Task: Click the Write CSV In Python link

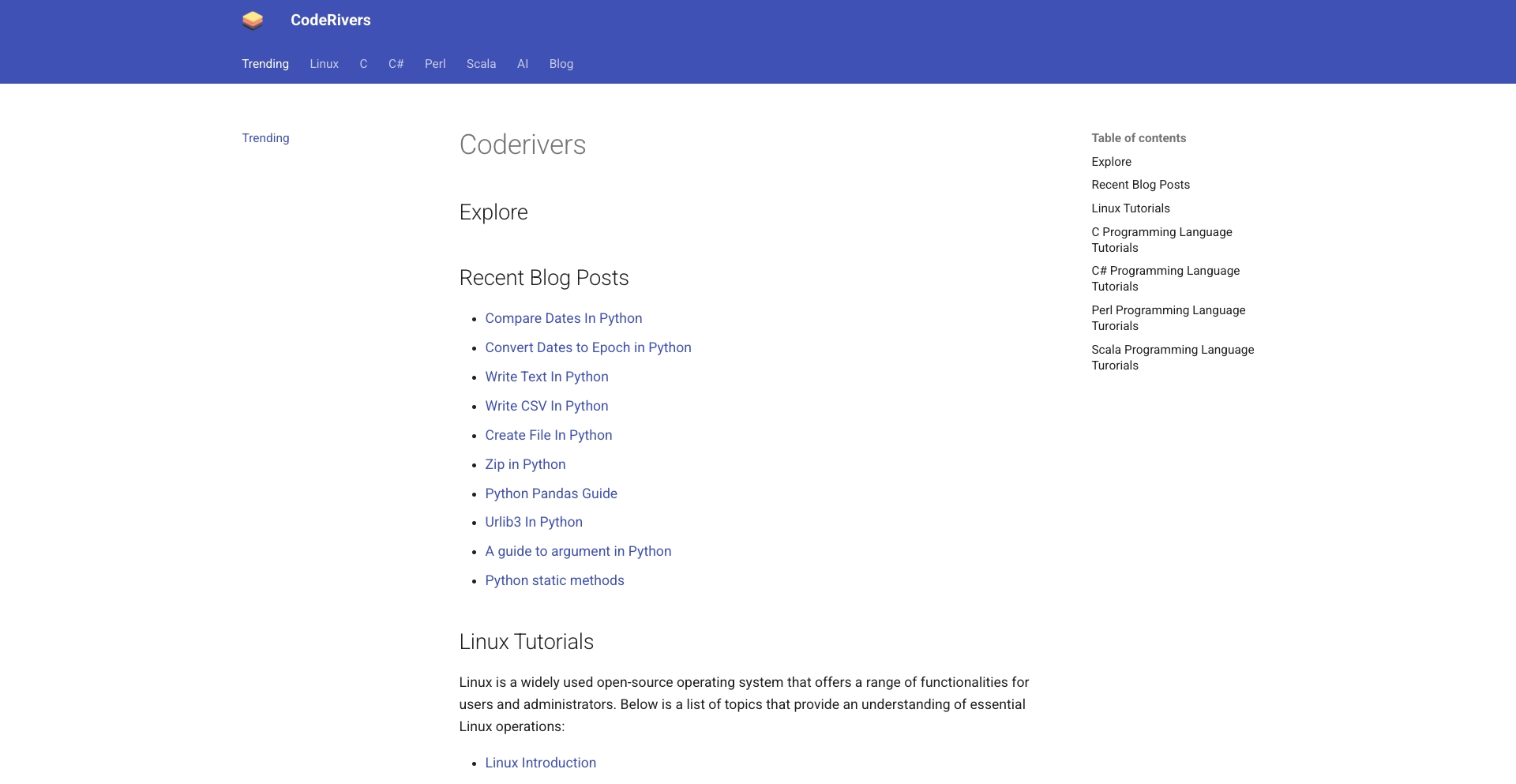Action: (x=546, y=405)
